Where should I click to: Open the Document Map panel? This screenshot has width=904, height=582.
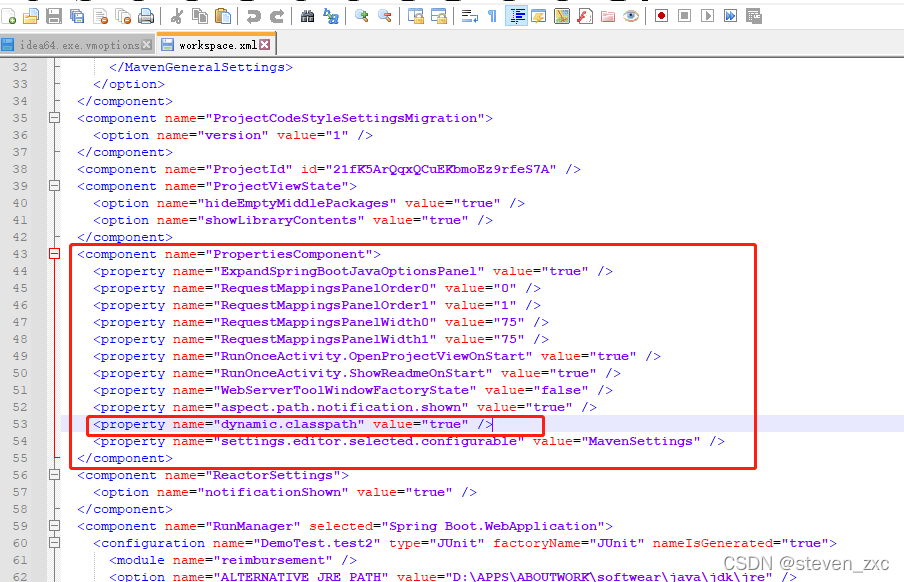click(562, 16)
